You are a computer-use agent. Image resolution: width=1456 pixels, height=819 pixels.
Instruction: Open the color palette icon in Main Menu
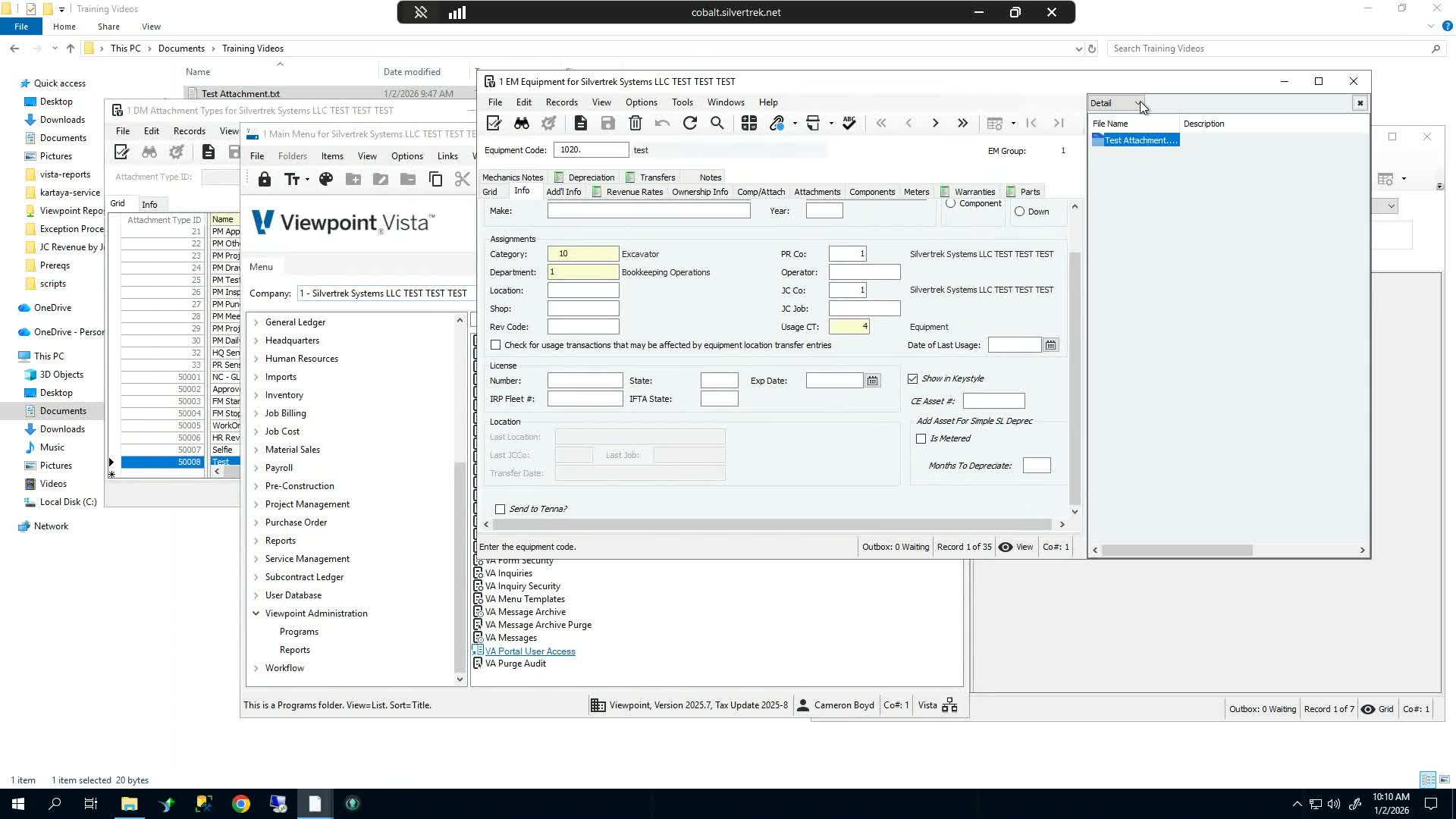point(326,180)
